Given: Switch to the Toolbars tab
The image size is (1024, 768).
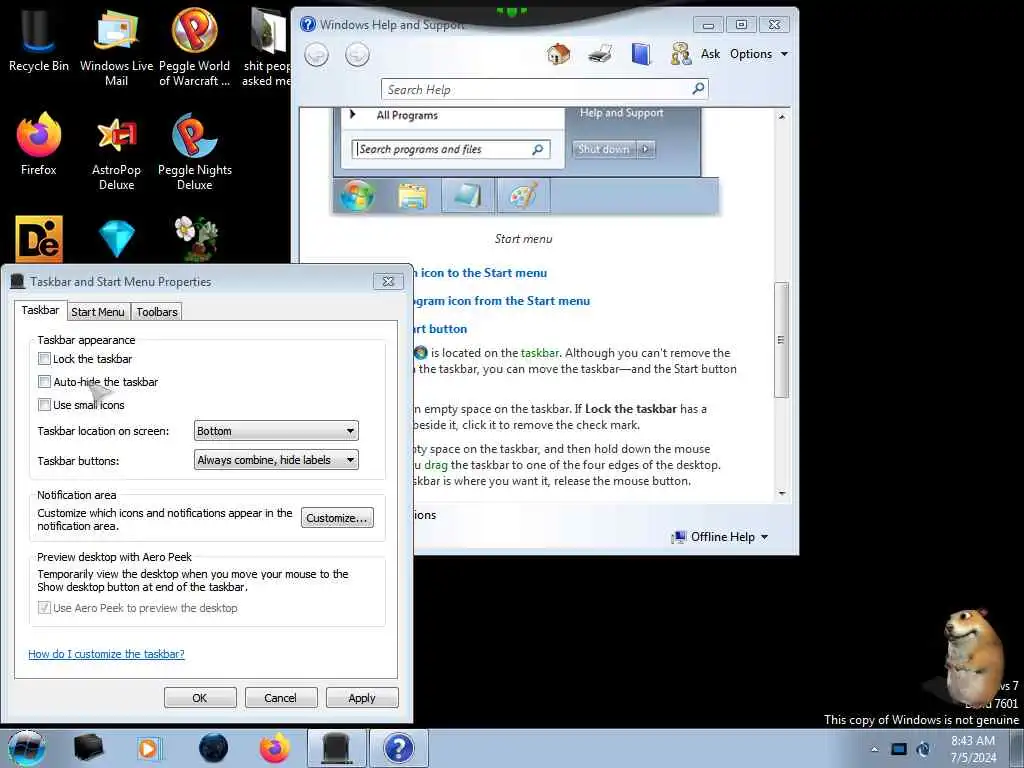Looking at the screenshot, I should [157, 312].
